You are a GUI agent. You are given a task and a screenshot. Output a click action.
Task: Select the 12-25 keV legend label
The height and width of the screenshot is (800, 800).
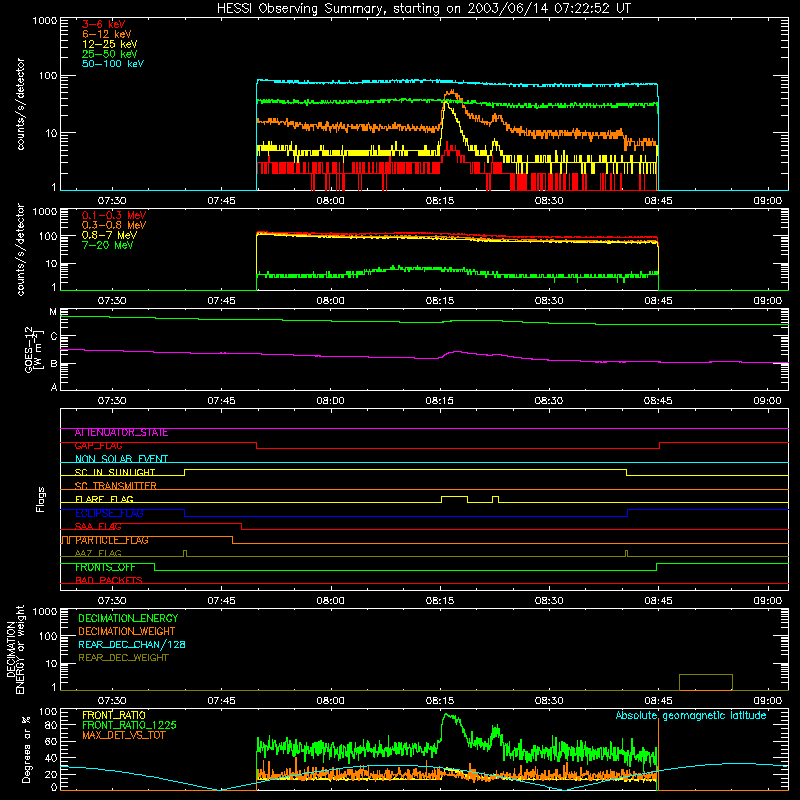pyautogui.click(x=109, y=44)
